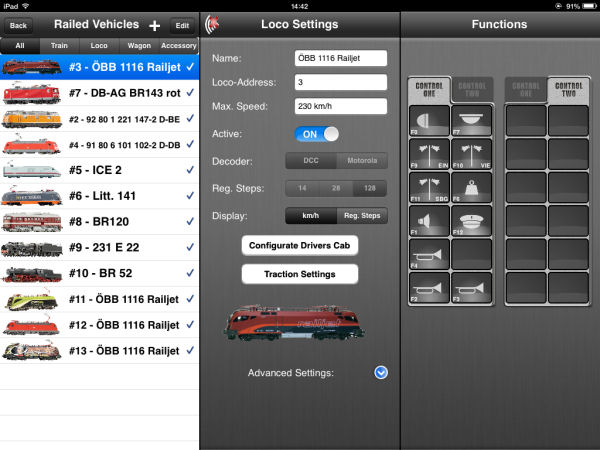Image resolution: width=600 pixels, height=450 pixels.
Task: Edit the Max. Speed field 230 km/h
Action: click(341, 106)
